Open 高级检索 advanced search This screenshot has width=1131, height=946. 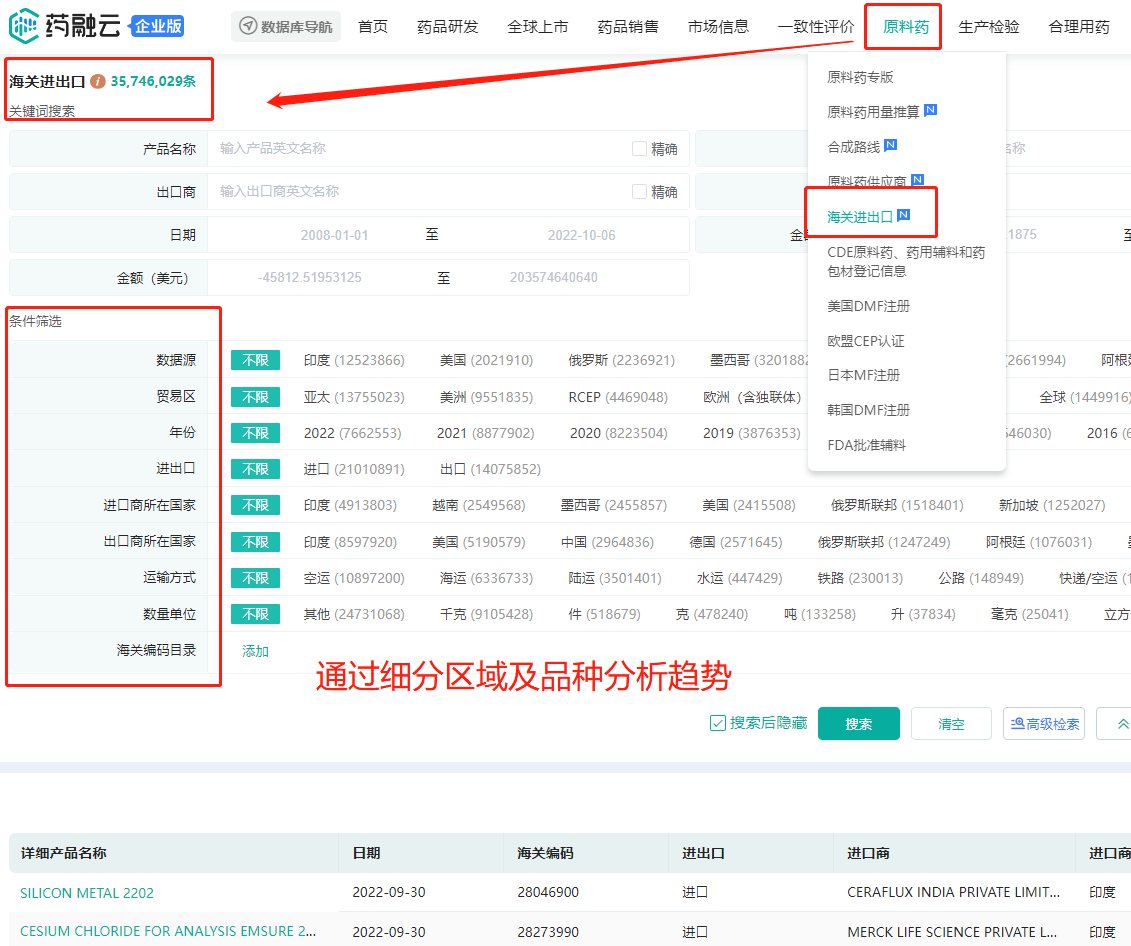(1044, 724)
